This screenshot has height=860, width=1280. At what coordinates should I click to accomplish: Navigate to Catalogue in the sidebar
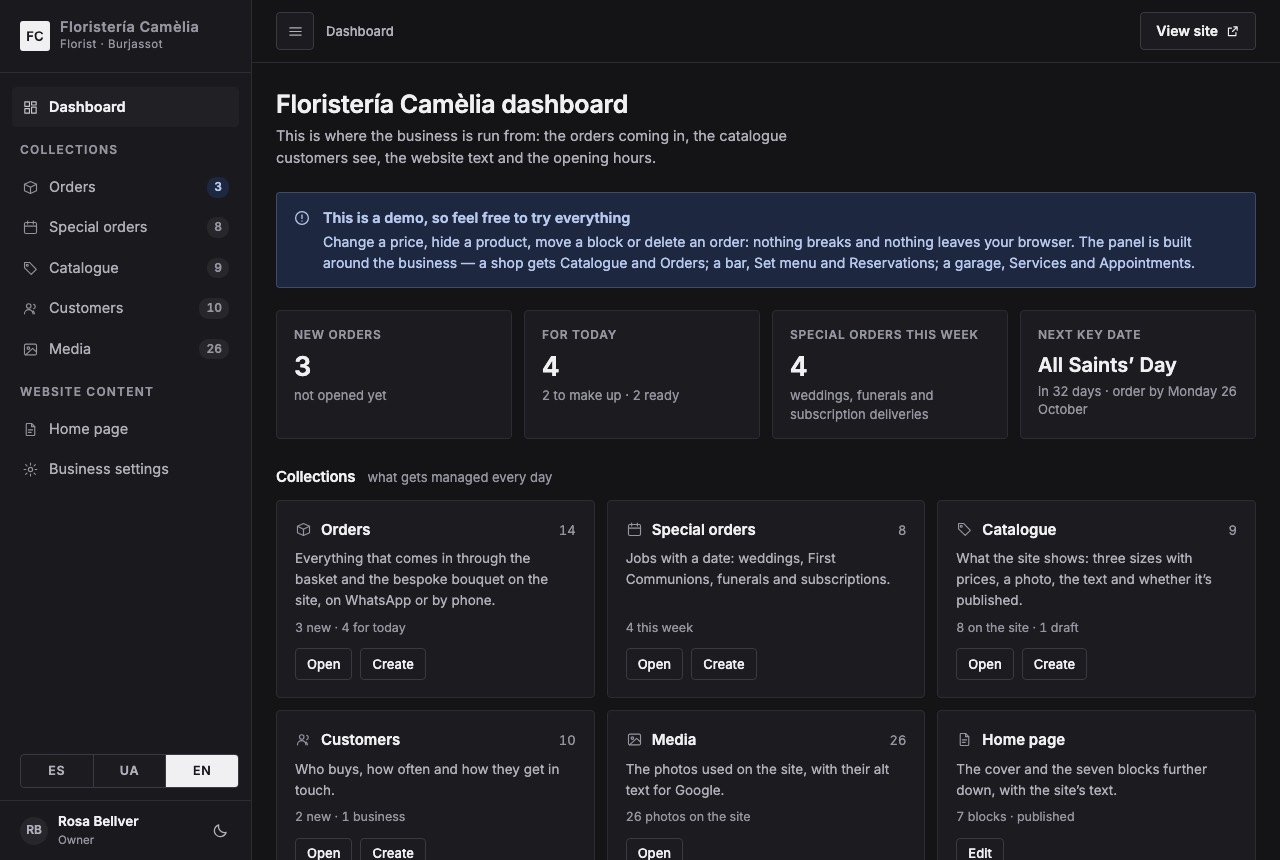[125, 268]
